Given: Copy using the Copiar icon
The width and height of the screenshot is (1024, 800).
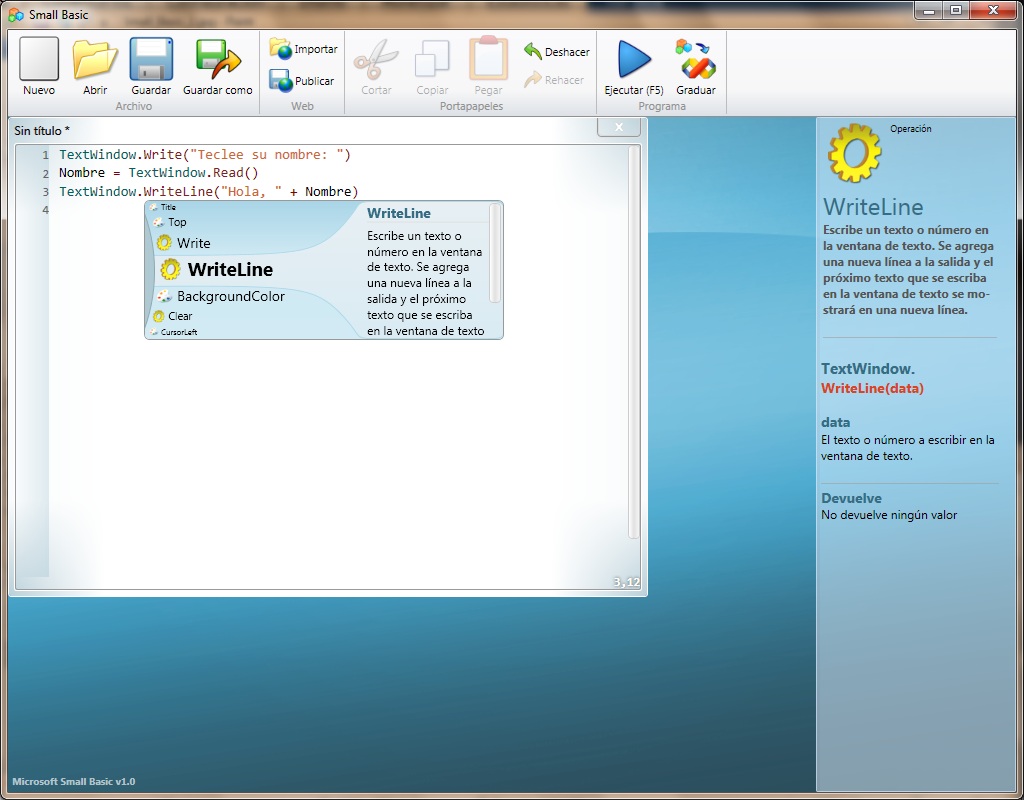Looking at the screenshot, I should click(432, 59).
